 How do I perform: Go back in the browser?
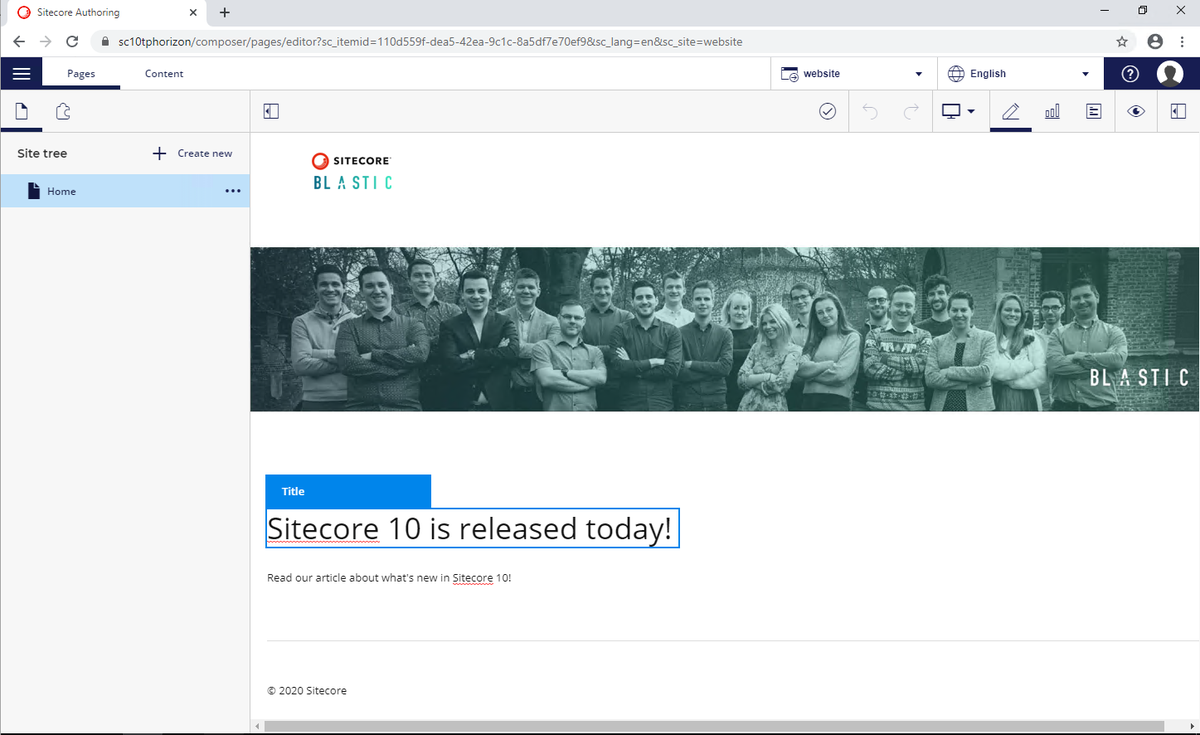coord(19,42)
